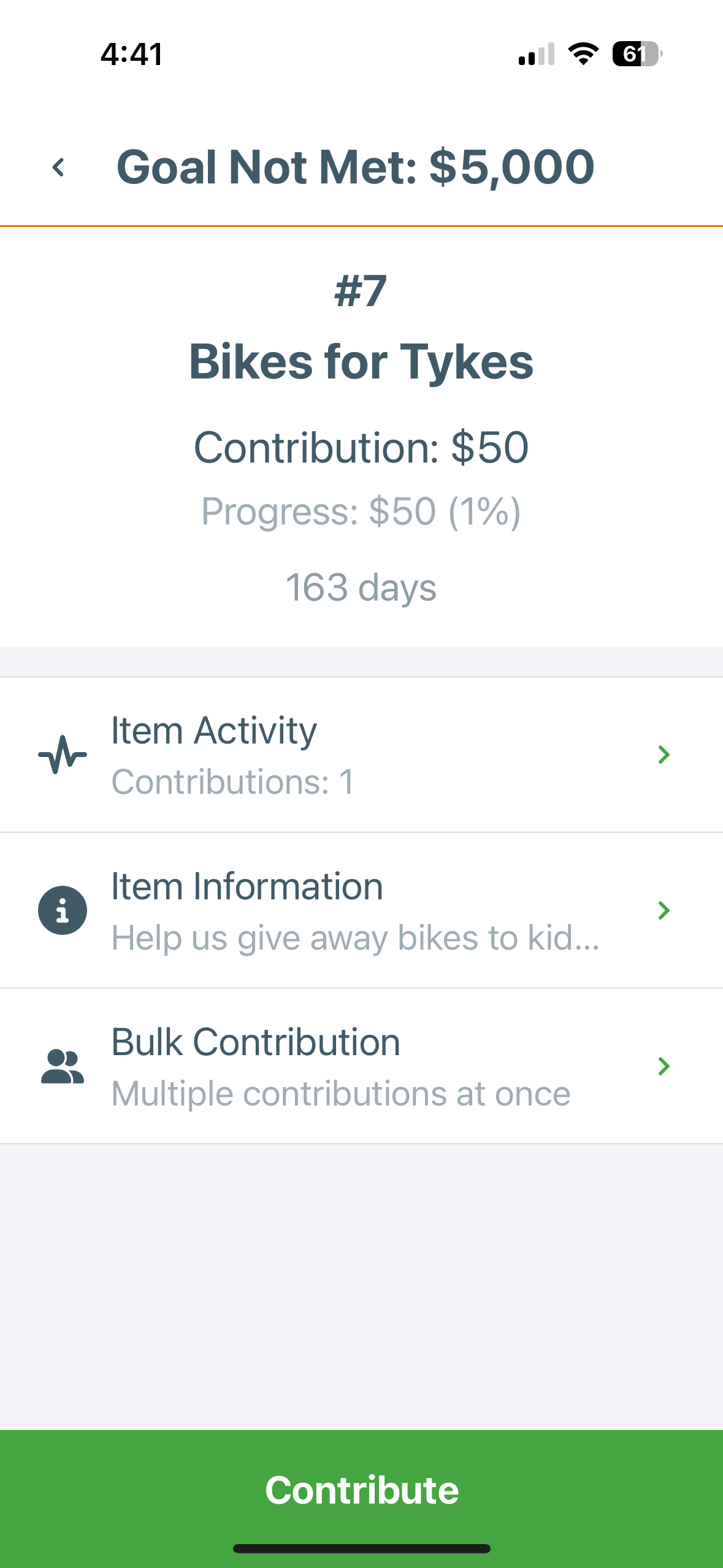Tap the Bulk Contribution people icon

(x=63, y=1066)
